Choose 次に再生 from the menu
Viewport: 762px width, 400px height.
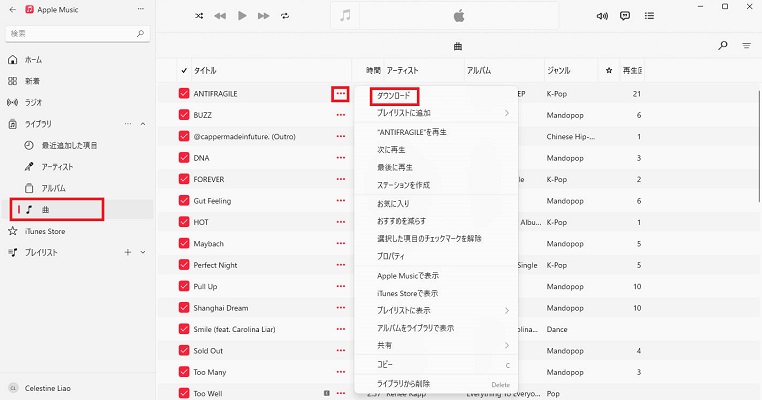point(436,150)
